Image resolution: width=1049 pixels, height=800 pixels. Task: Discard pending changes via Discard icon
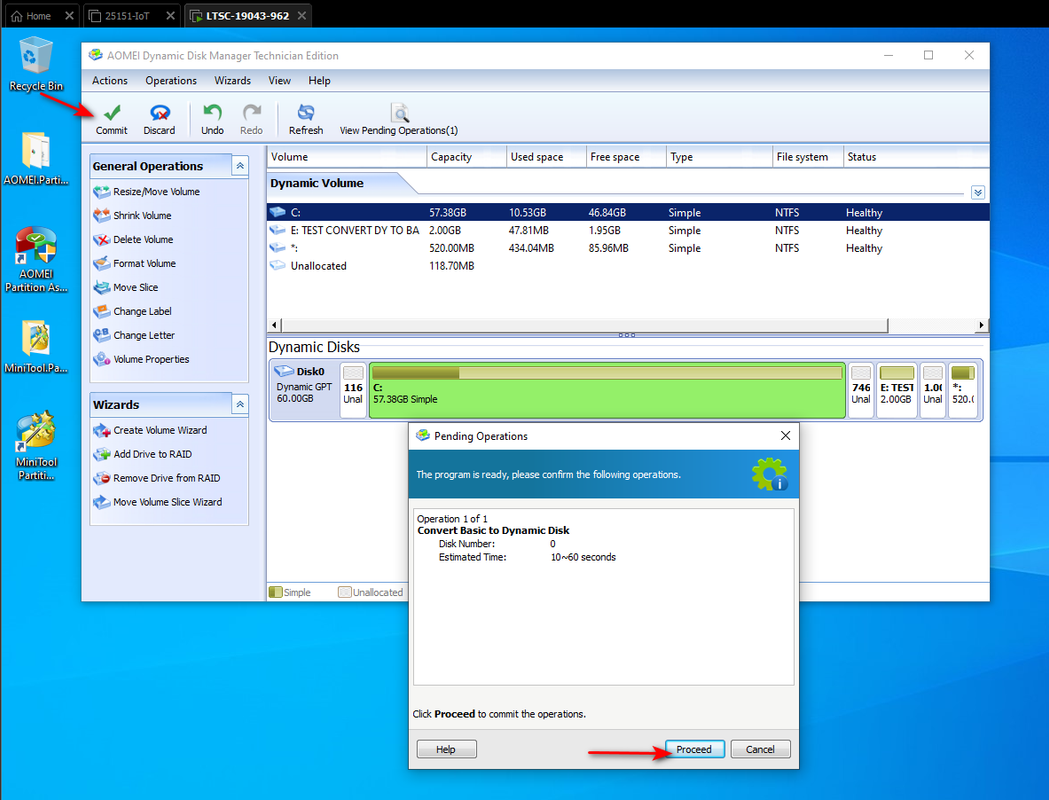tap(159, 120)
